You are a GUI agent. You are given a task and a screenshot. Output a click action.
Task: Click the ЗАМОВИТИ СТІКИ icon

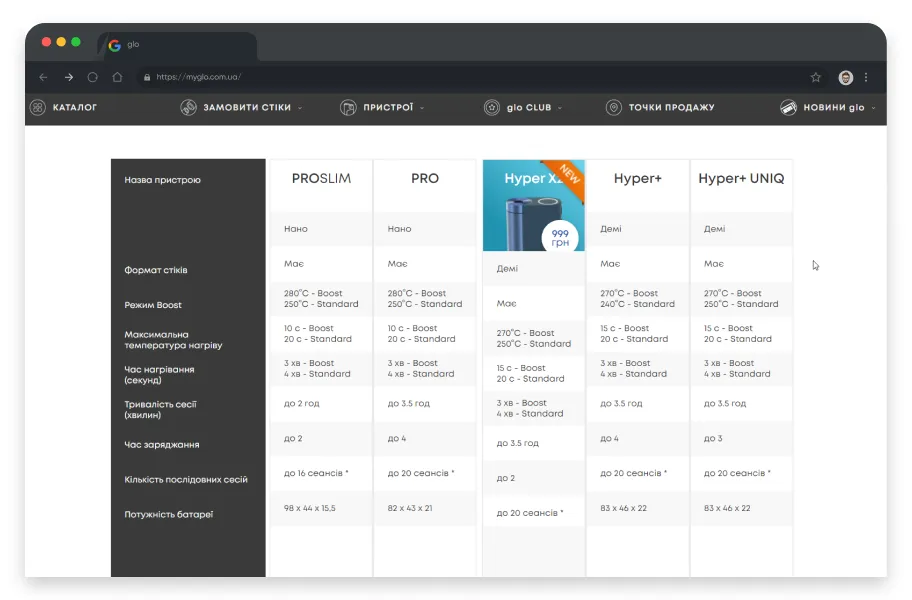click(x=188, y=108)
